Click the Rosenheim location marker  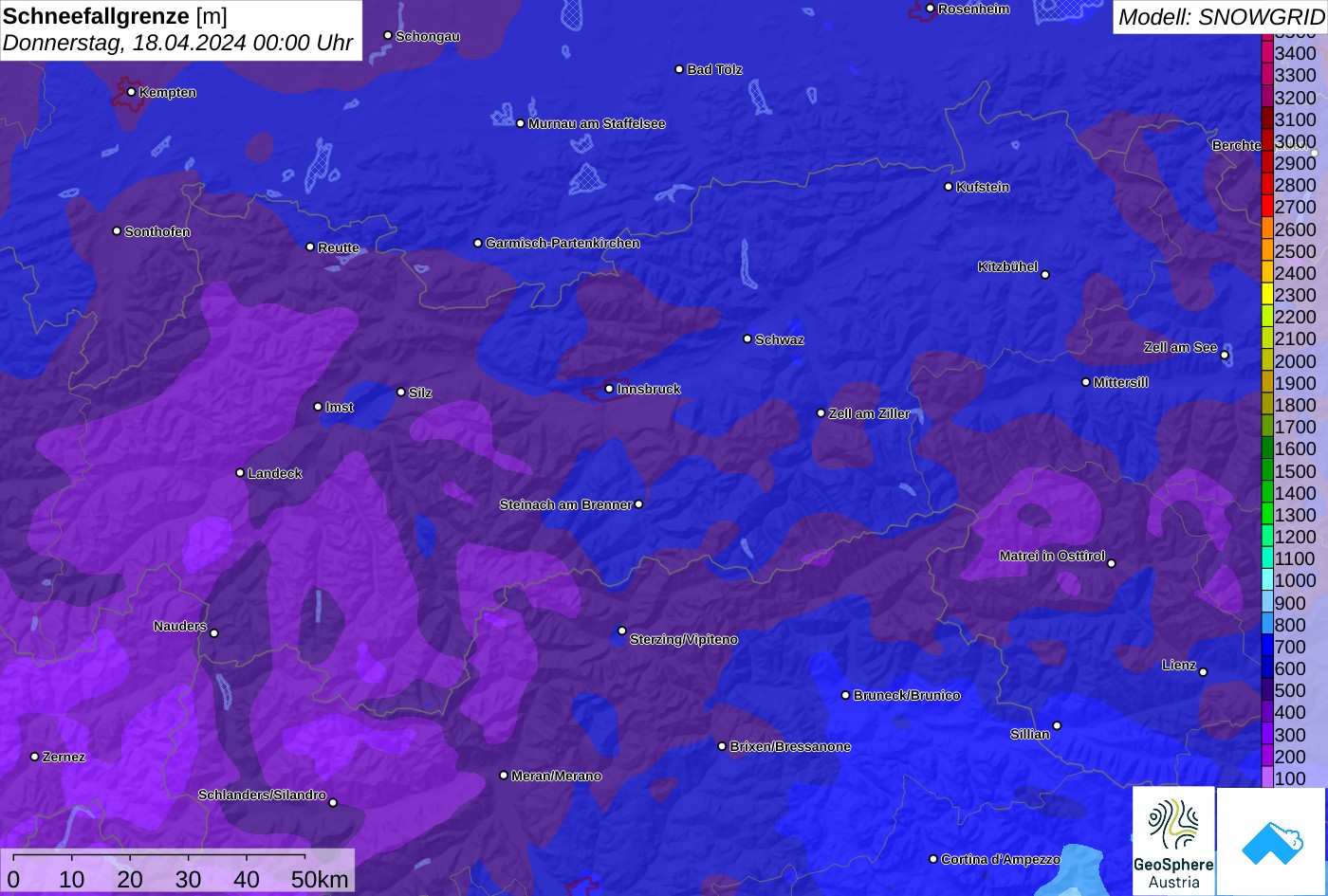click(931, 9)
